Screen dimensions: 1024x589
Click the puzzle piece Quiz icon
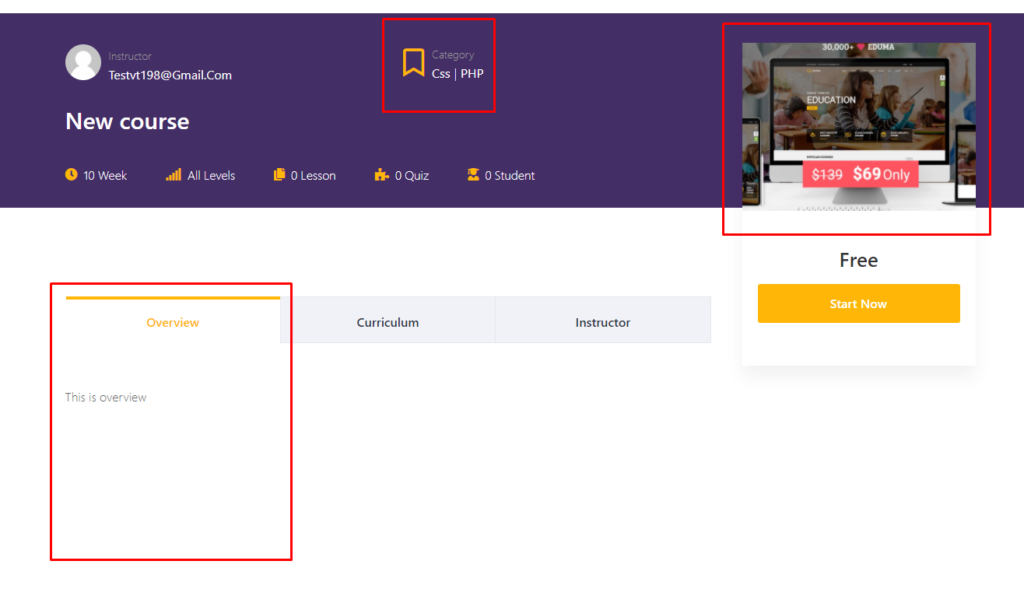pyautogui.click(x=382, y=175)
